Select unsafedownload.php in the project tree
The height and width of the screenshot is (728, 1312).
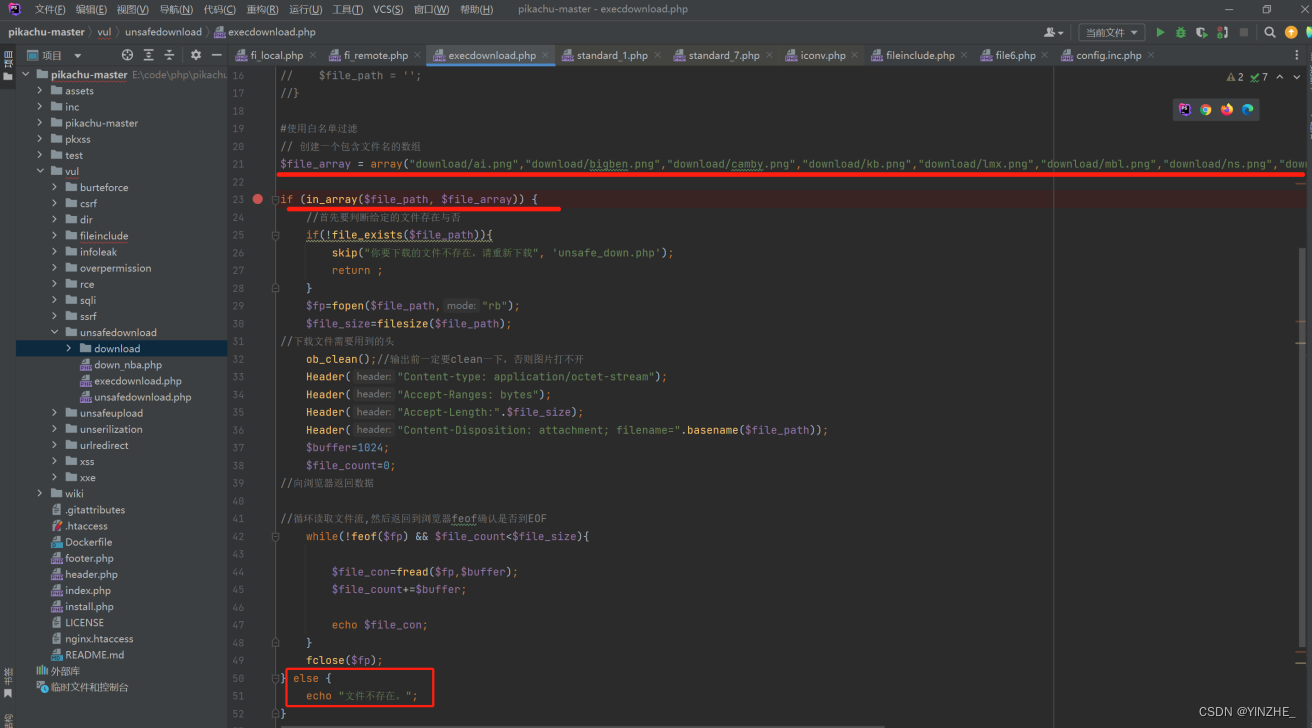pos(142,397)
